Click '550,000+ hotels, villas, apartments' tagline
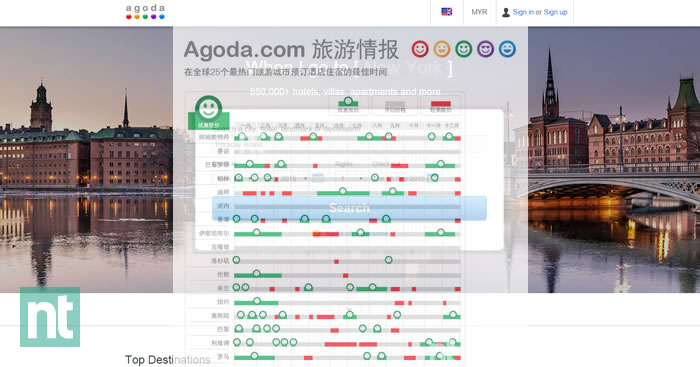 tap(345, 92)
